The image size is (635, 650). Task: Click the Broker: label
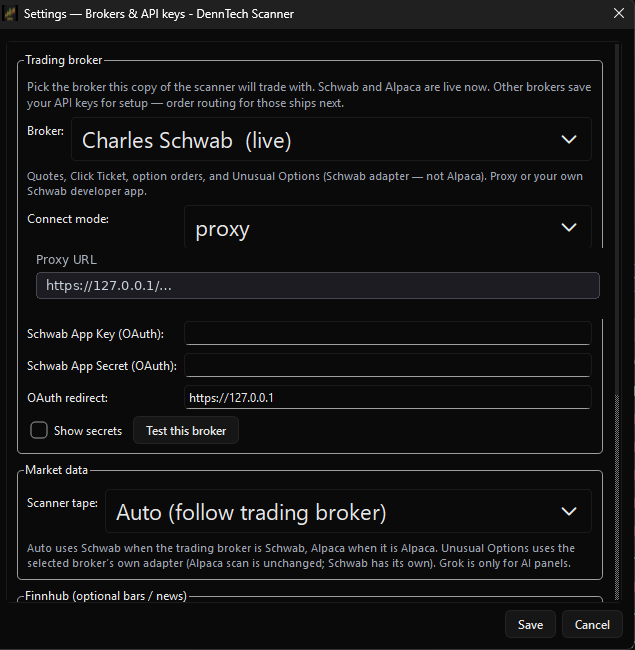coord(45,131)
